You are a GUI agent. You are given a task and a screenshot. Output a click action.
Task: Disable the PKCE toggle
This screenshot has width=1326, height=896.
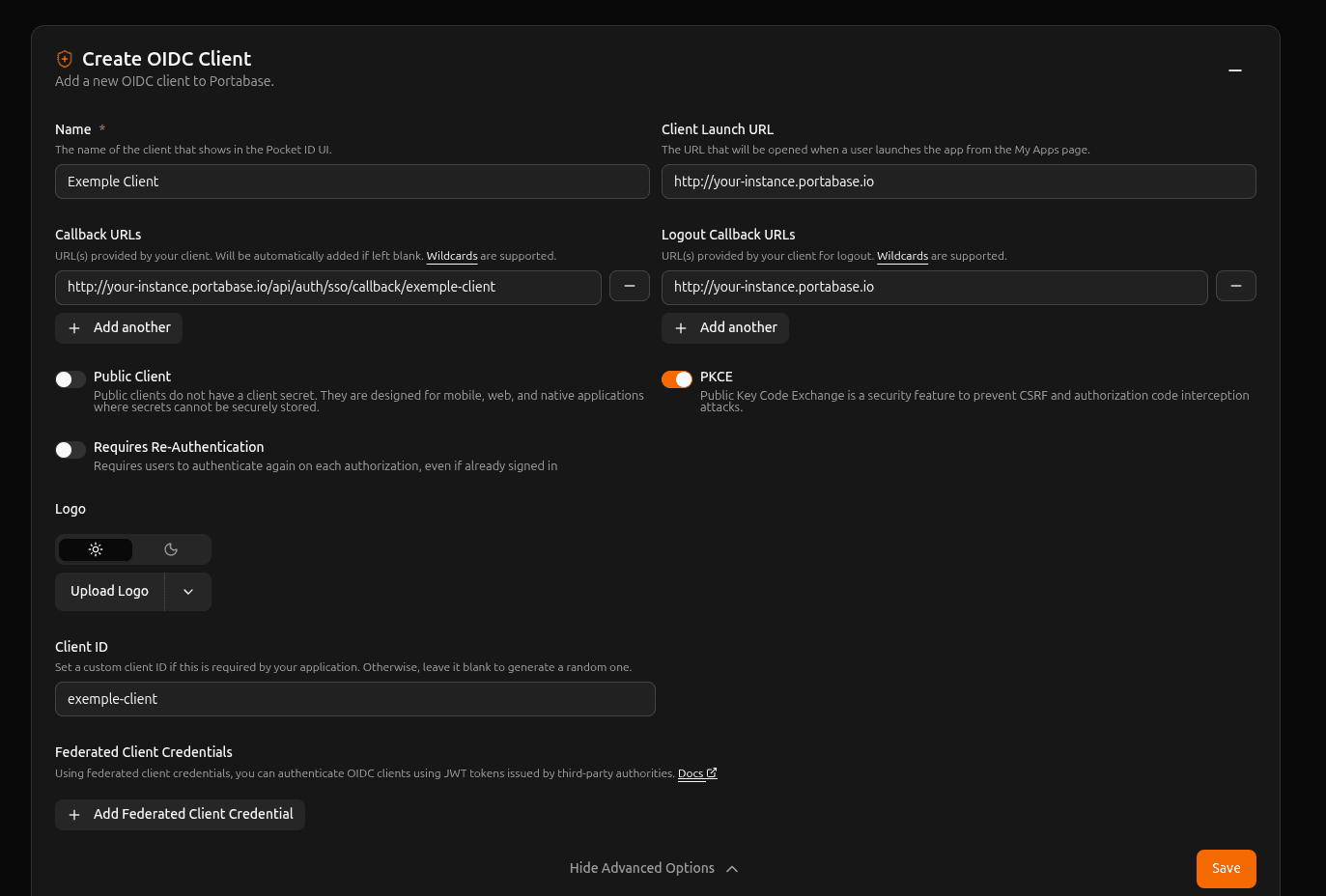[x=677, y=379]
